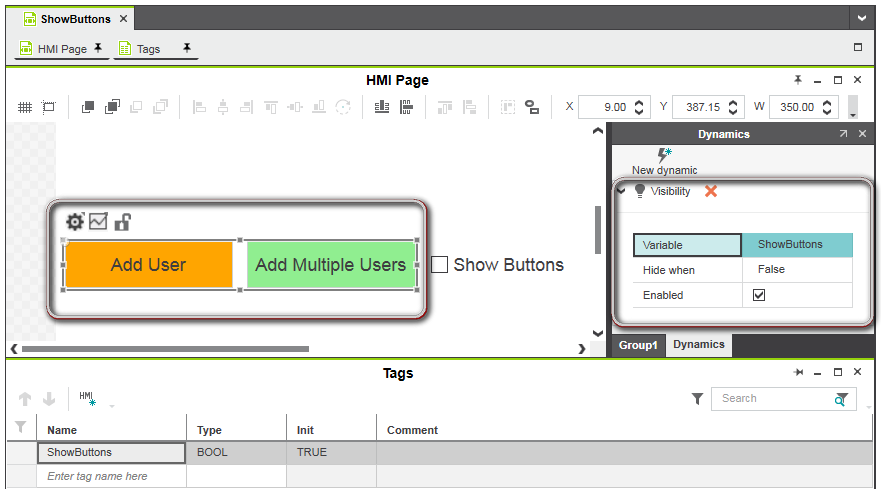Screen dimensions: 881x494
Task: Click the unlocked padlock icon above the group
Action: pyautogui.click(x=122, y=222)
